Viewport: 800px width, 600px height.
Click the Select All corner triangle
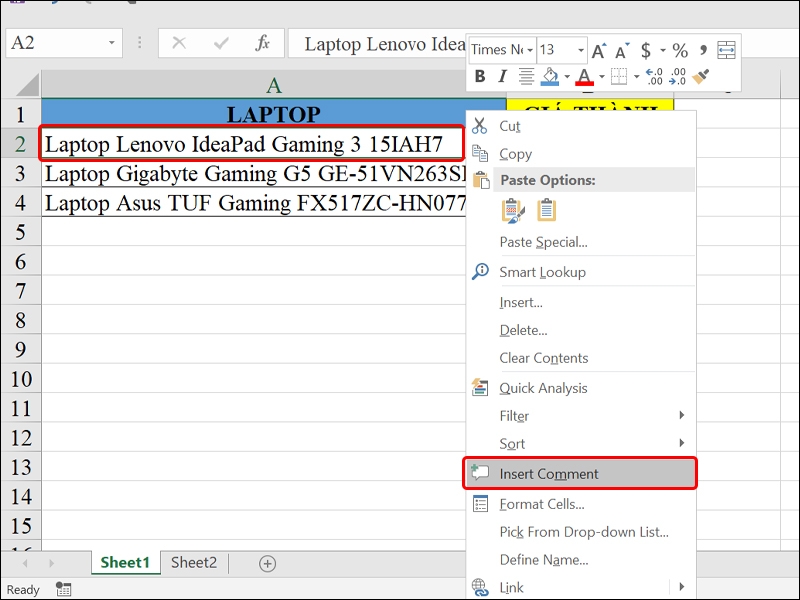pyautogui.click(x=27, y=85)
